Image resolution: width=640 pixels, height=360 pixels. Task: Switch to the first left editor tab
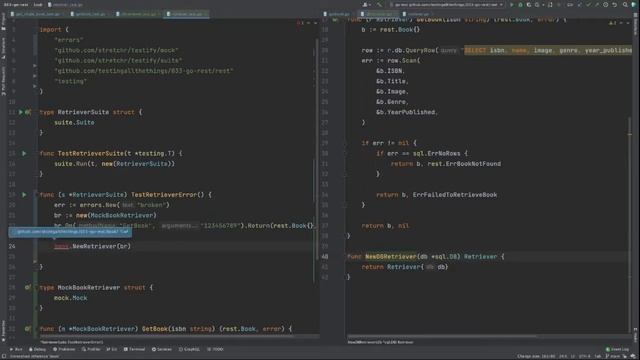[37, 14]
